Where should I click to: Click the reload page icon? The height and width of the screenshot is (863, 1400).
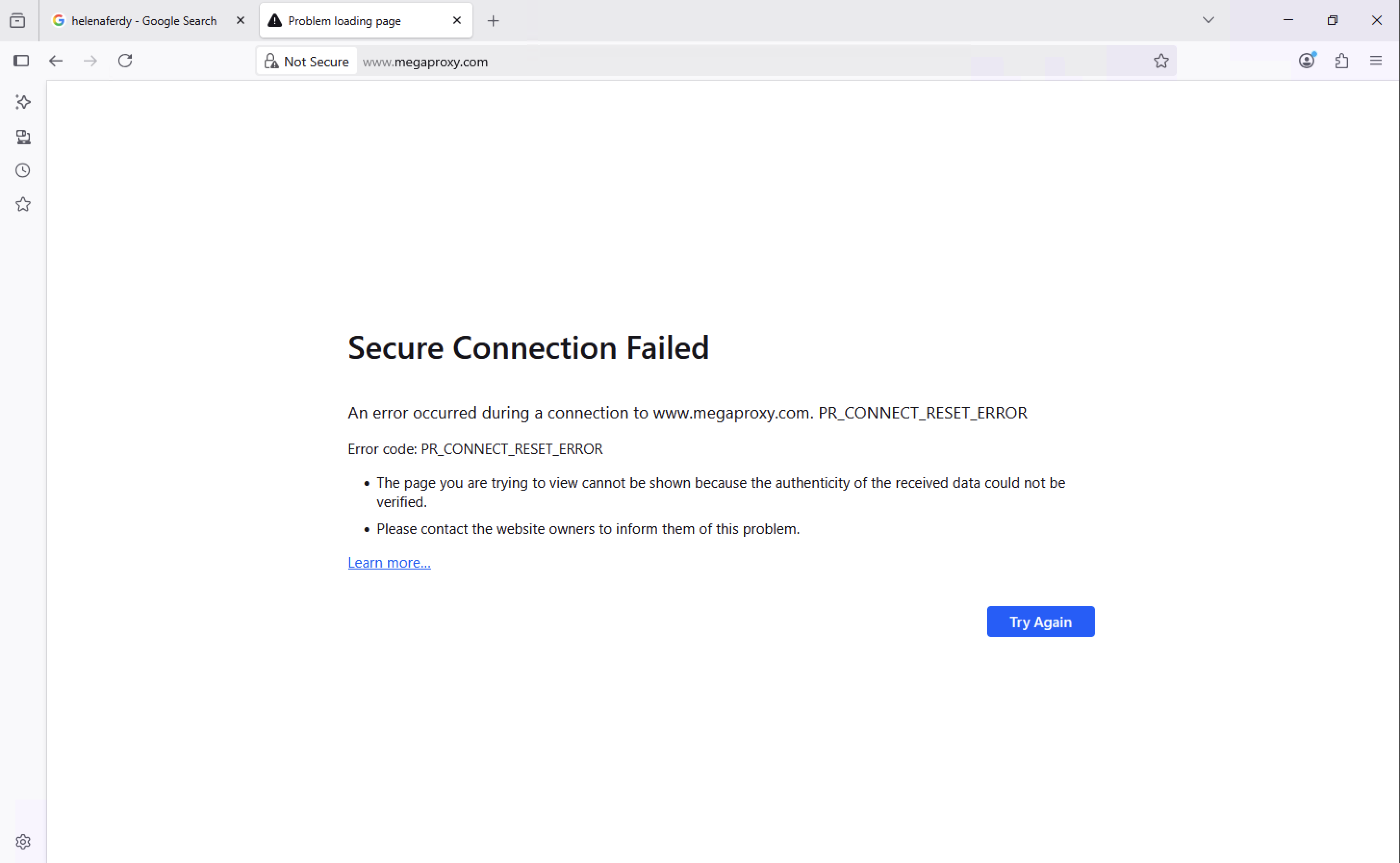(125, 61)
